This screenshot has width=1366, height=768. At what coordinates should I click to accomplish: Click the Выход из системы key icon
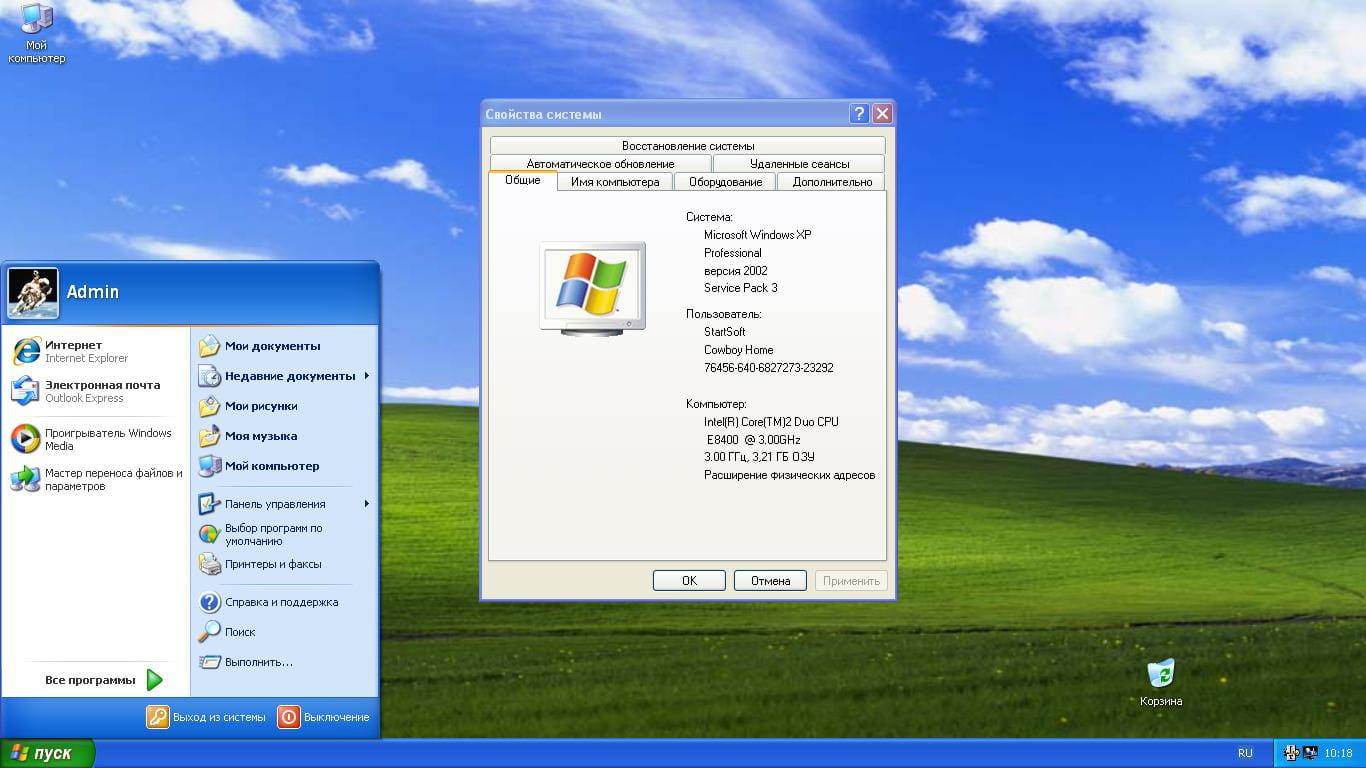tap(158, 717)
